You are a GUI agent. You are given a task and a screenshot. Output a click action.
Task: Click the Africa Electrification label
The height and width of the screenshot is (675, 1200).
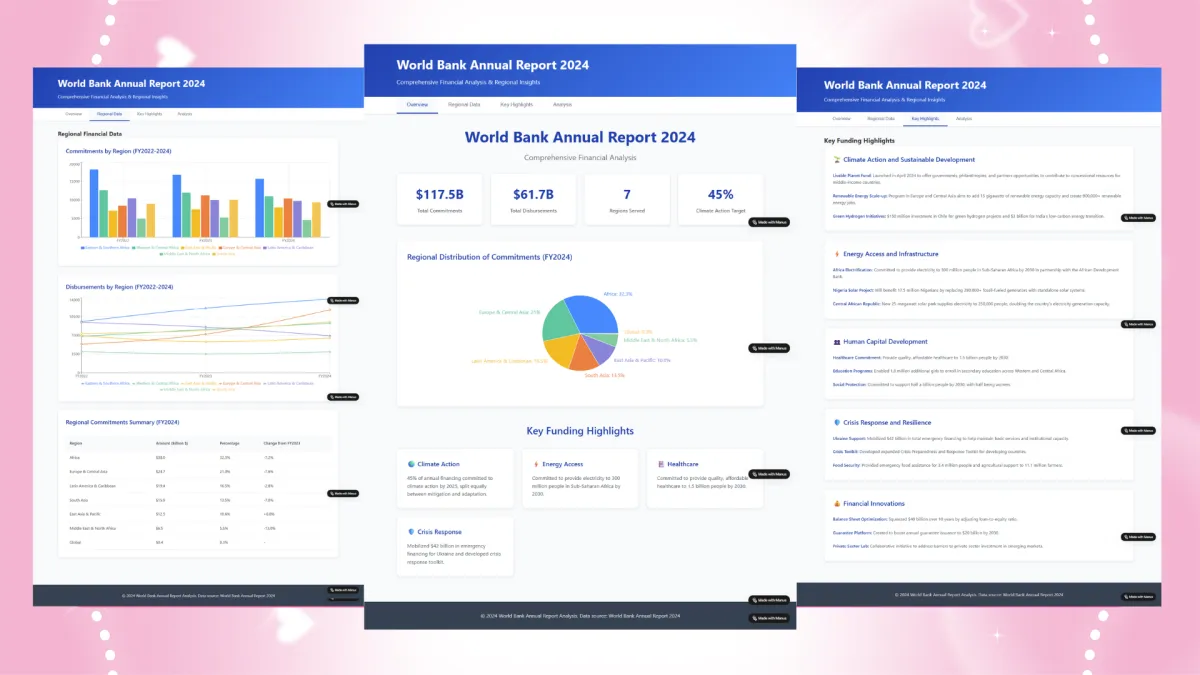pyautogui.click(x=851, y=269)
